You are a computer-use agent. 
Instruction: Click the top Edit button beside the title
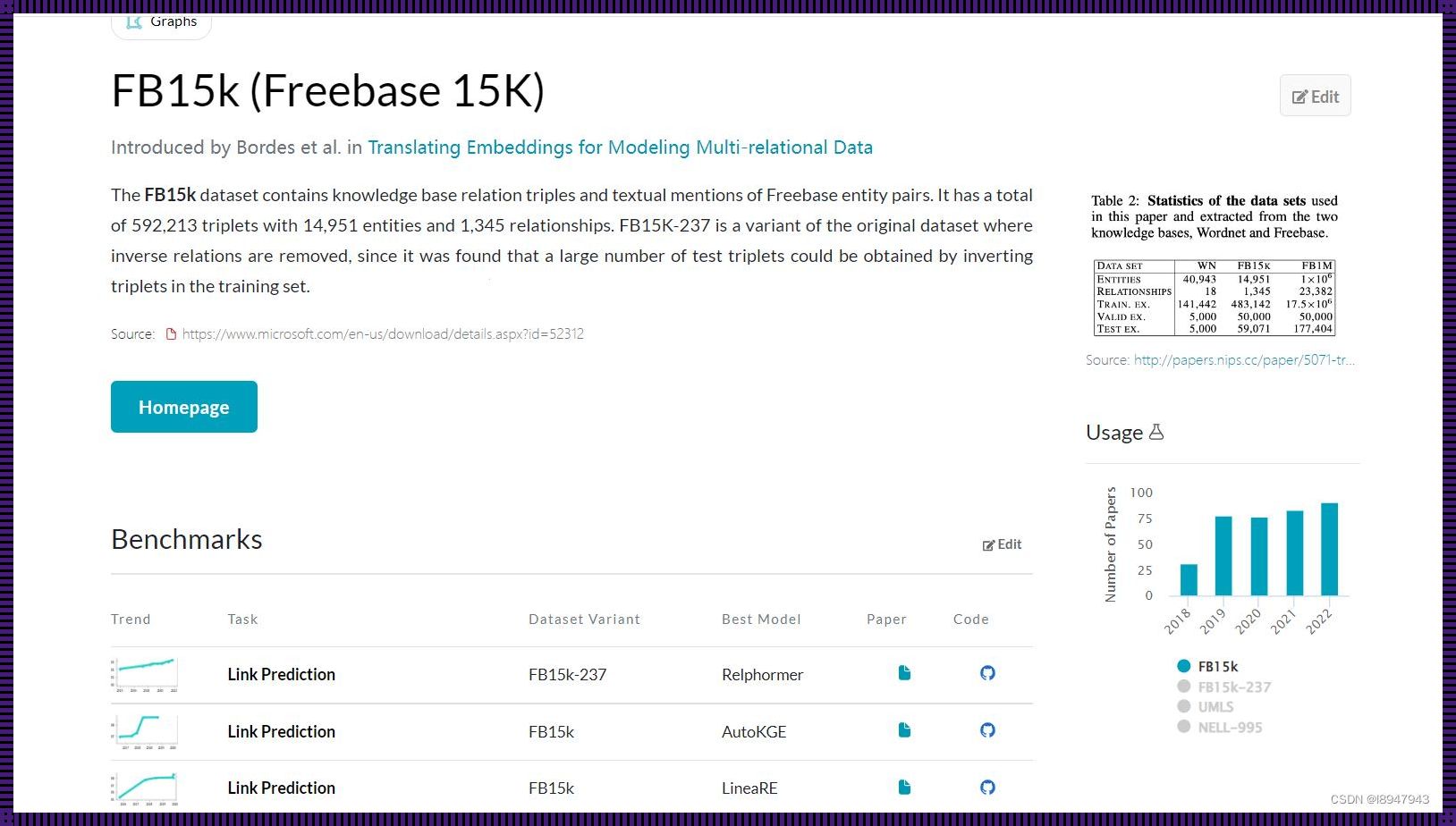(1315, 97)
